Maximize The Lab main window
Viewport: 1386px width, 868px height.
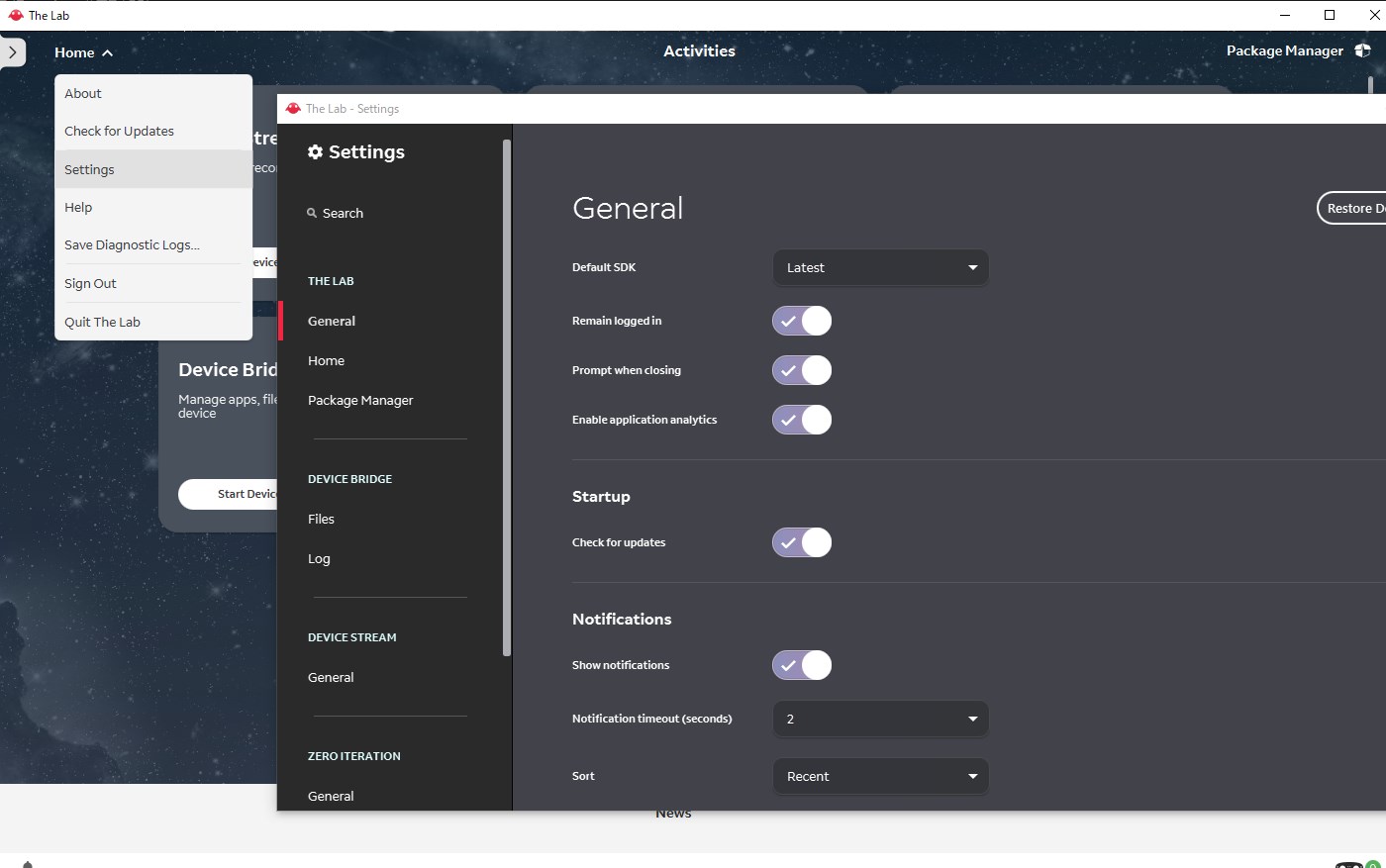pyautogui.click(x=1330, y=15)
